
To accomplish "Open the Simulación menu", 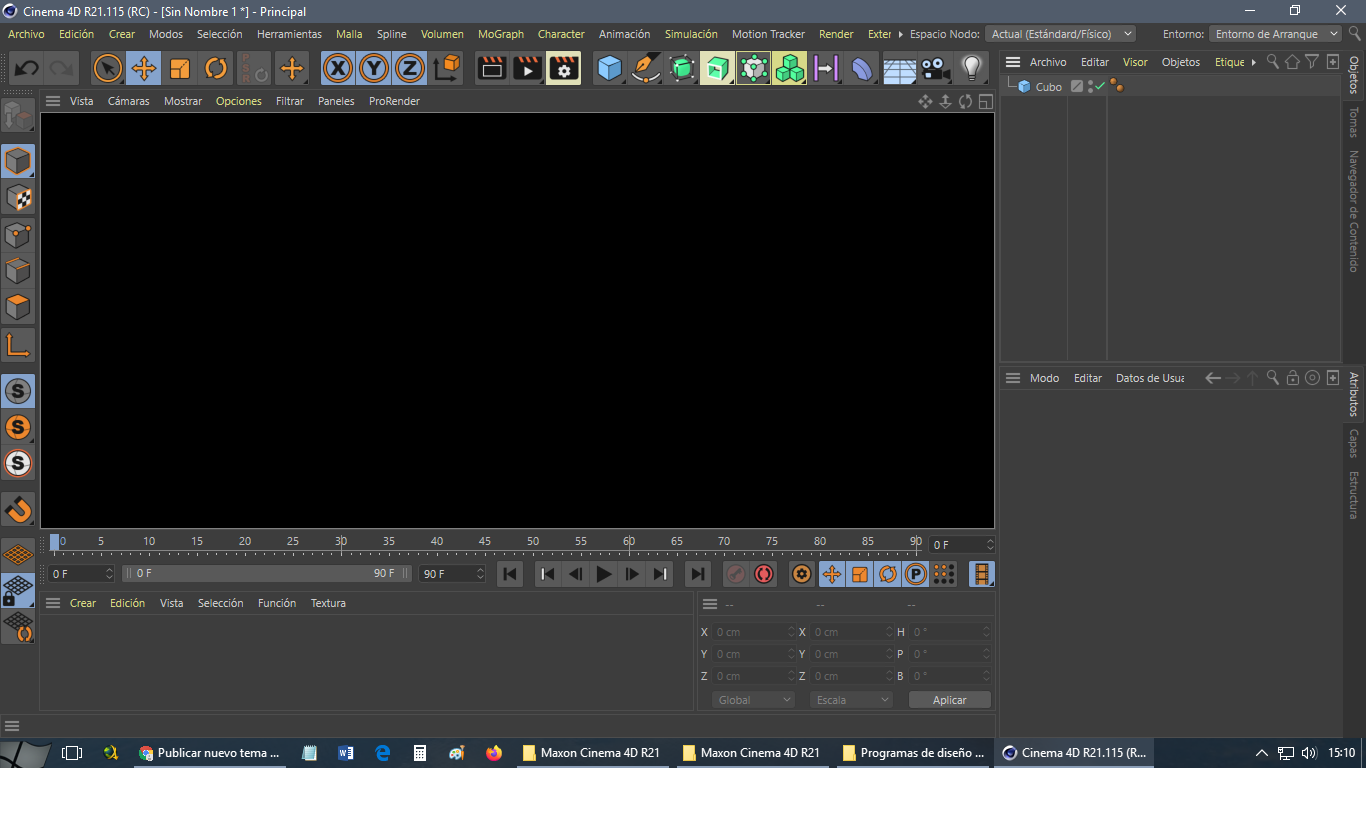I will (x=691, y=34).
